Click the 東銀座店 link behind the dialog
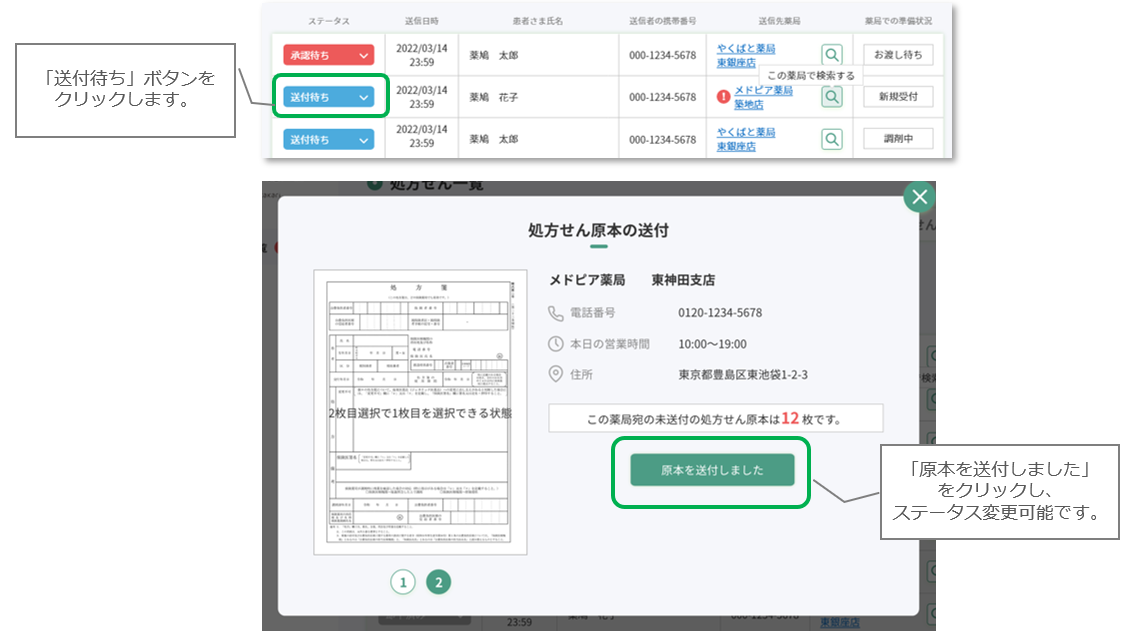The image size is (1137, 644). coord(840,622)
